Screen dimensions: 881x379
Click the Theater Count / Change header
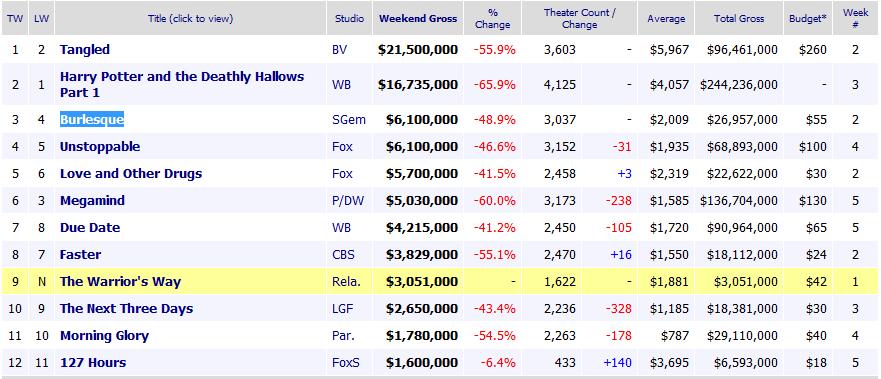[x=579, y=19]
